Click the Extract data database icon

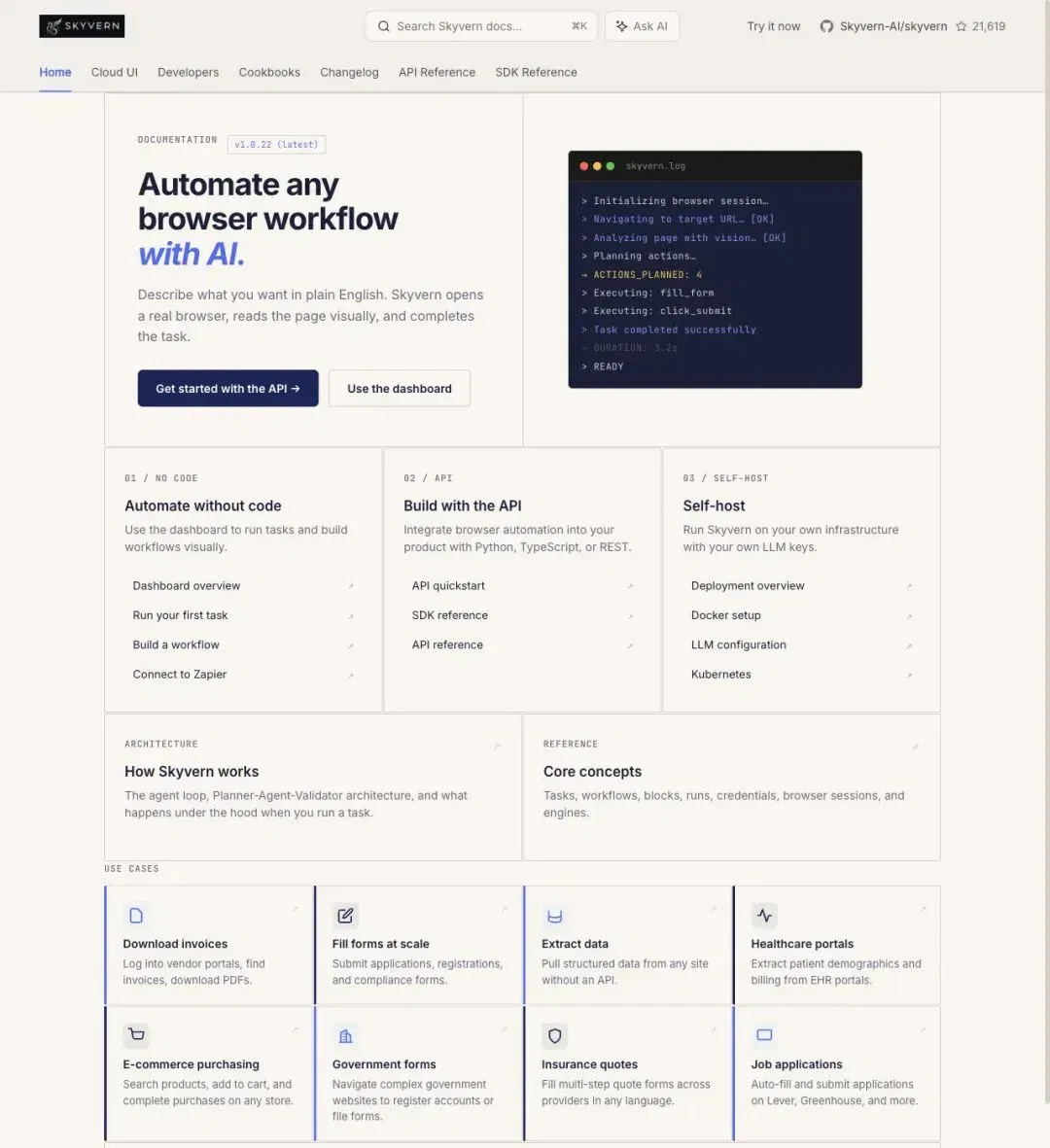(555, 915)
